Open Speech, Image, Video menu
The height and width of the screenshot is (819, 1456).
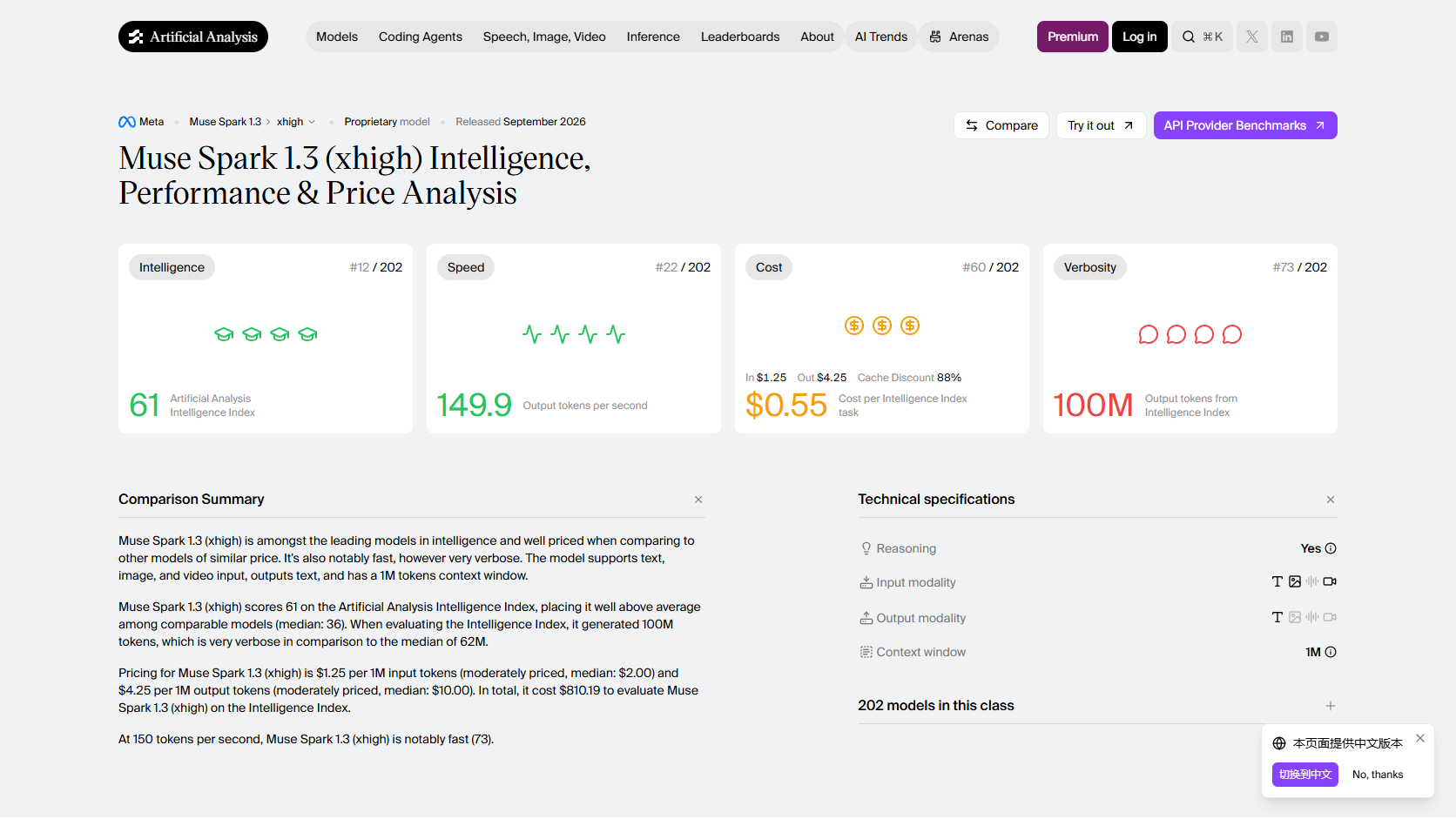pos(544,37)
